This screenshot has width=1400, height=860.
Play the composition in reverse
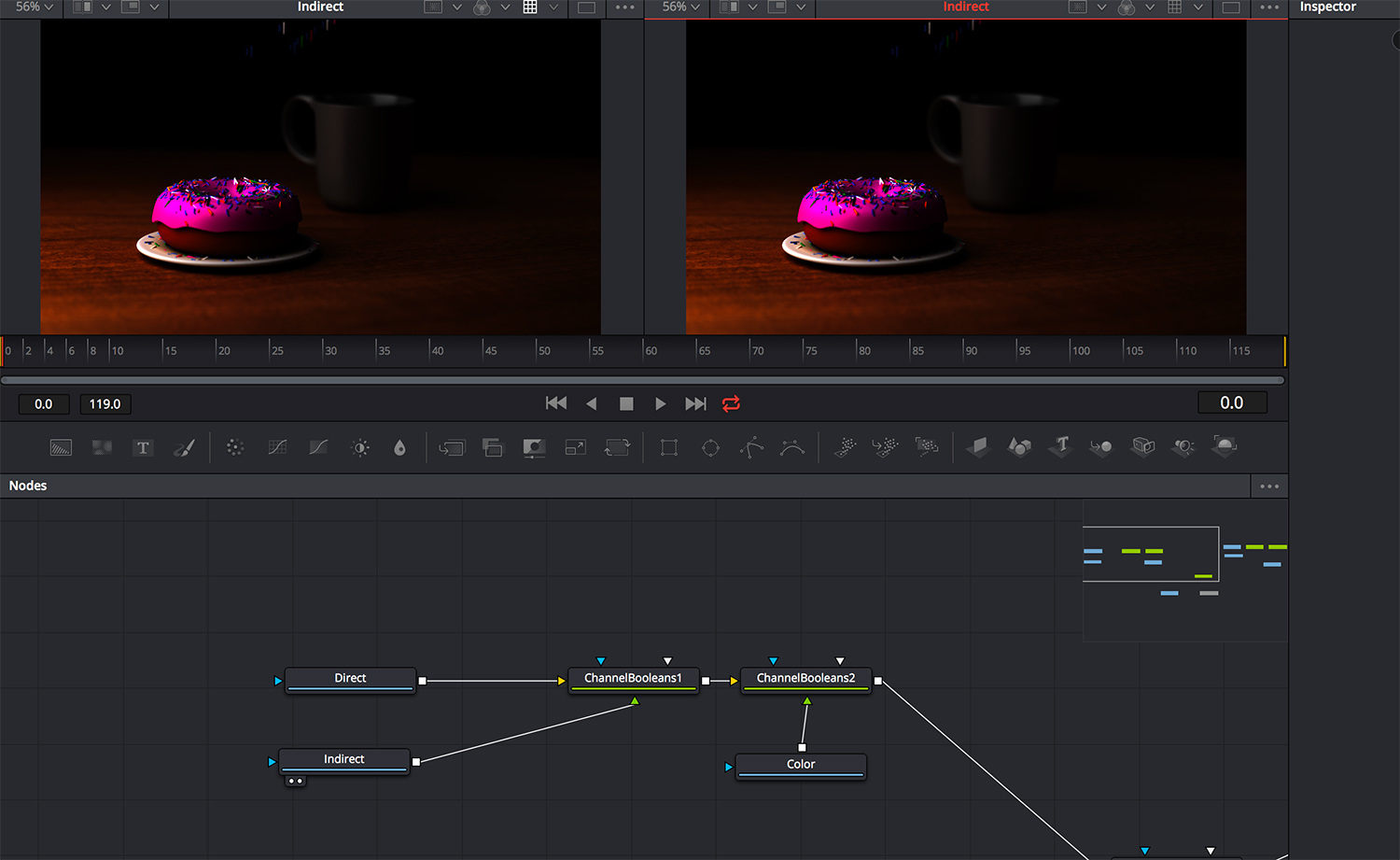coord(591,403)
